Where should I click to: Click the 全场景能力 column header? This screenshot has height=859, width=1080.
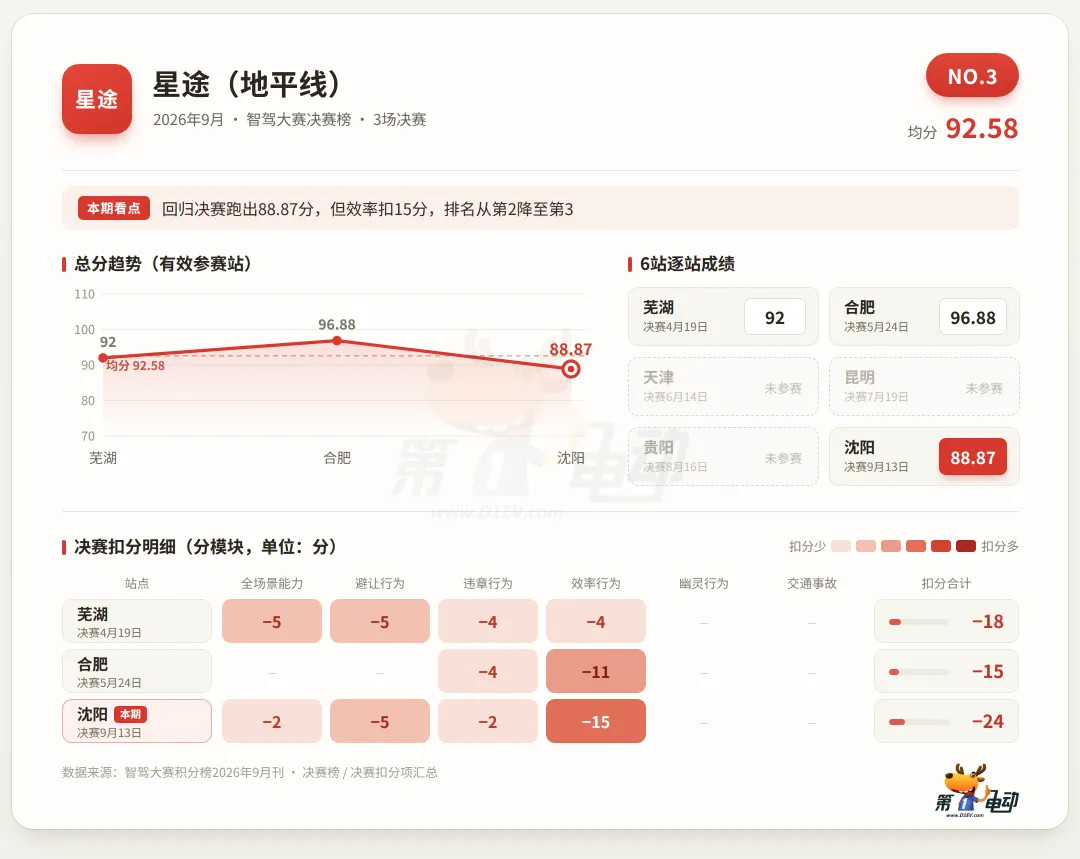tap(272, 583)
